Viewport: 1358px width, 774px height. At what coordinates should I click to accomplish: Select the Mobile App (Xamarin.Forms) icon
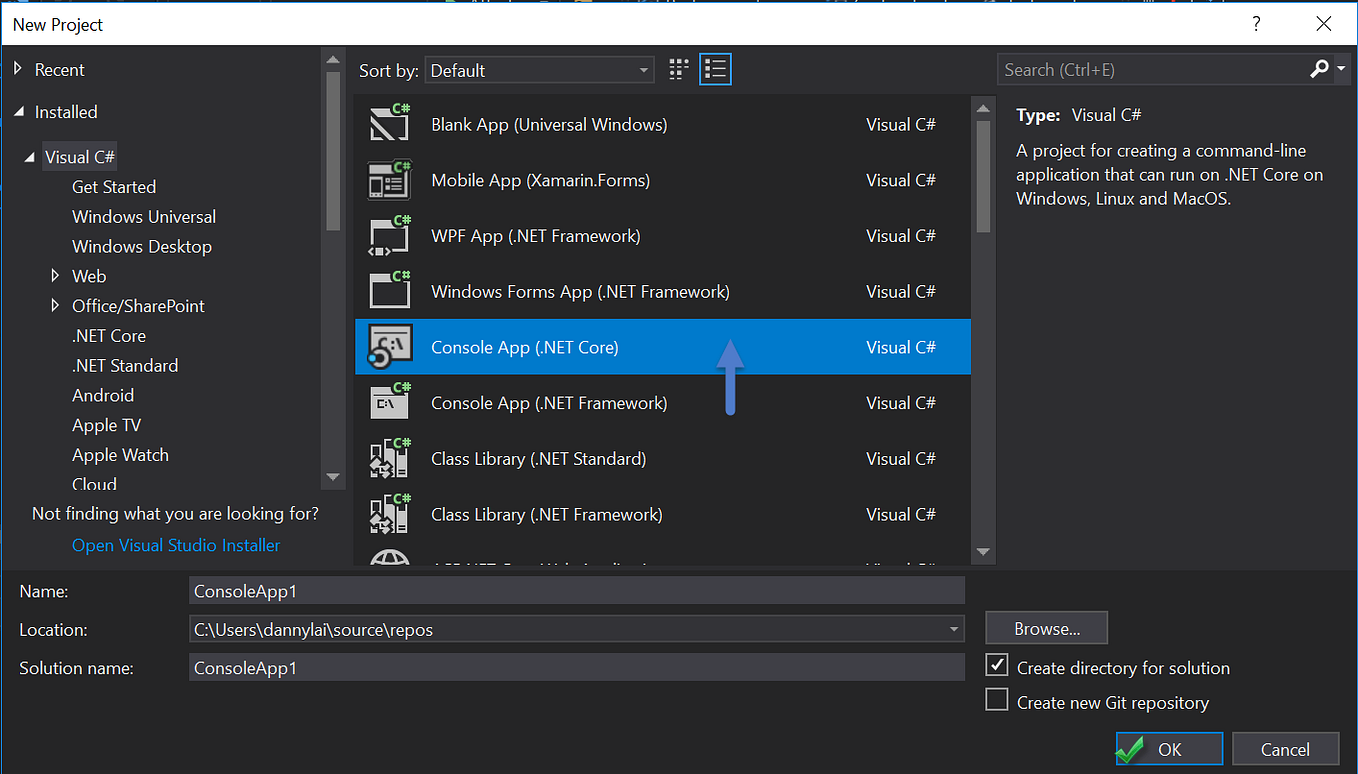(x=389, y=180)
